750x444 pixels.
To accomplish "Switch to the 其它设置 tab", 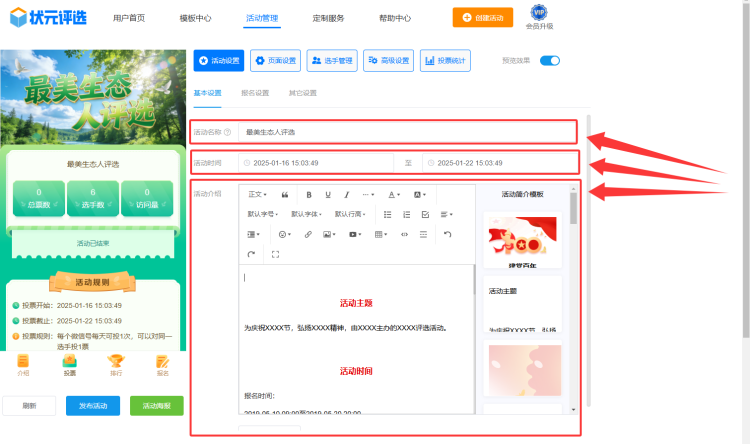I will pyautogui.click(x=302, y=93).
